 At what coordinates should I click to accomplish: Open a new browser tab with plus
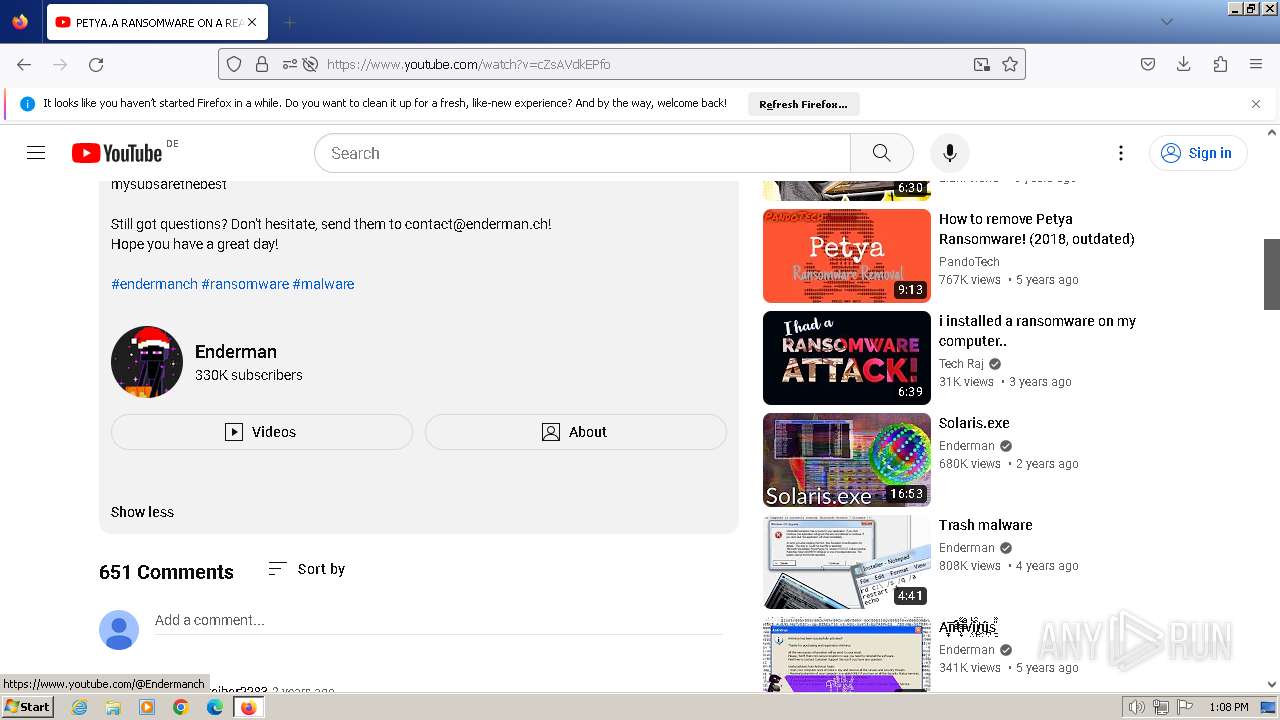(289, 22)
